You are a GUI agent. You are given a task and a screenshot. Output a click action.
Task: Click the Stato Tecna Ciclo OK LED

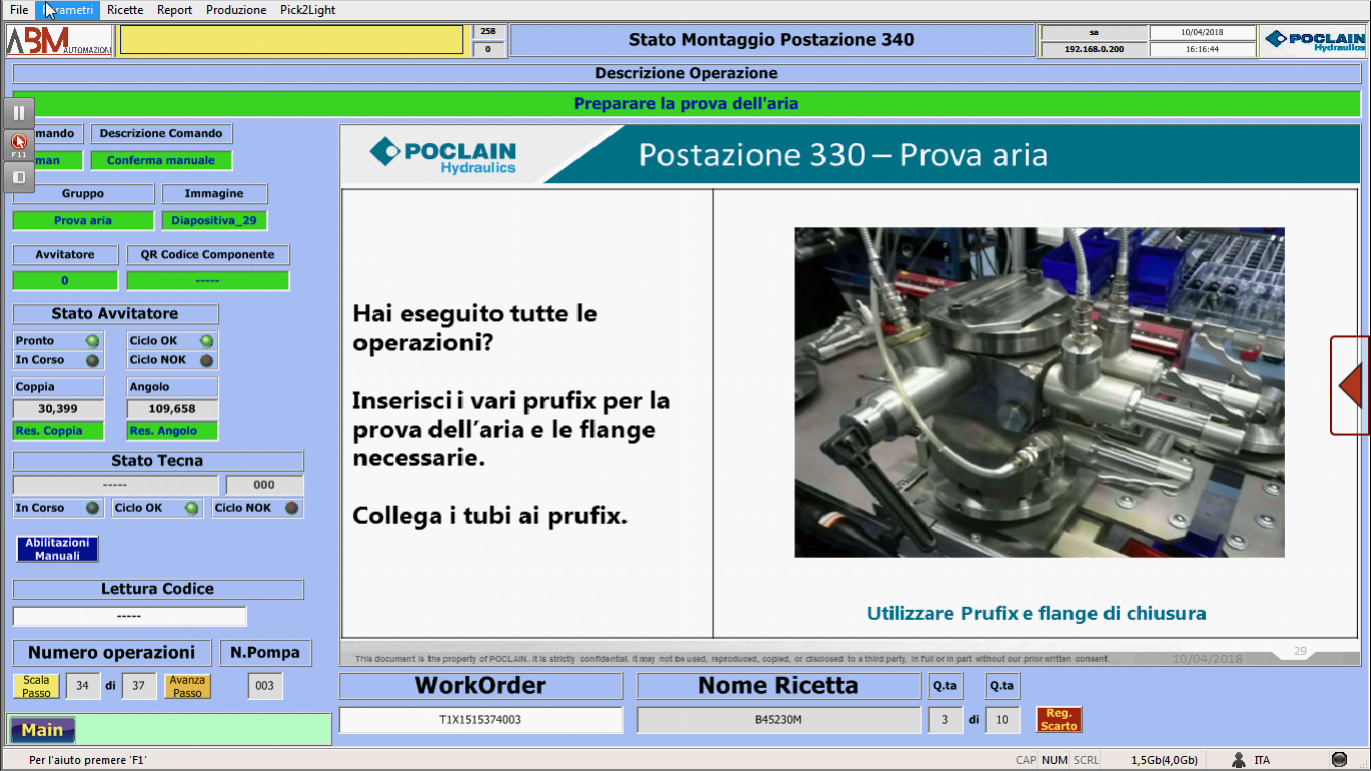pyautogui.click(x=191, y=508)
